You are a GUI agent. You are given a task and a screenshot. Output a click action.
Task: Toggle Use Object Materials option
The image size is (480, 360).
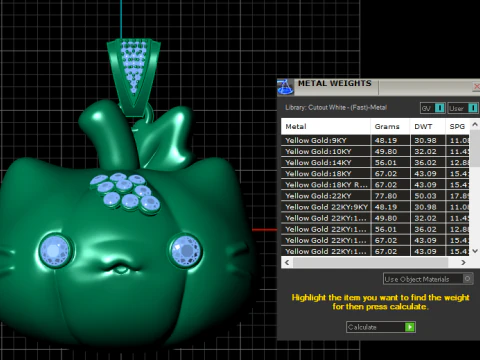point(428,279)
